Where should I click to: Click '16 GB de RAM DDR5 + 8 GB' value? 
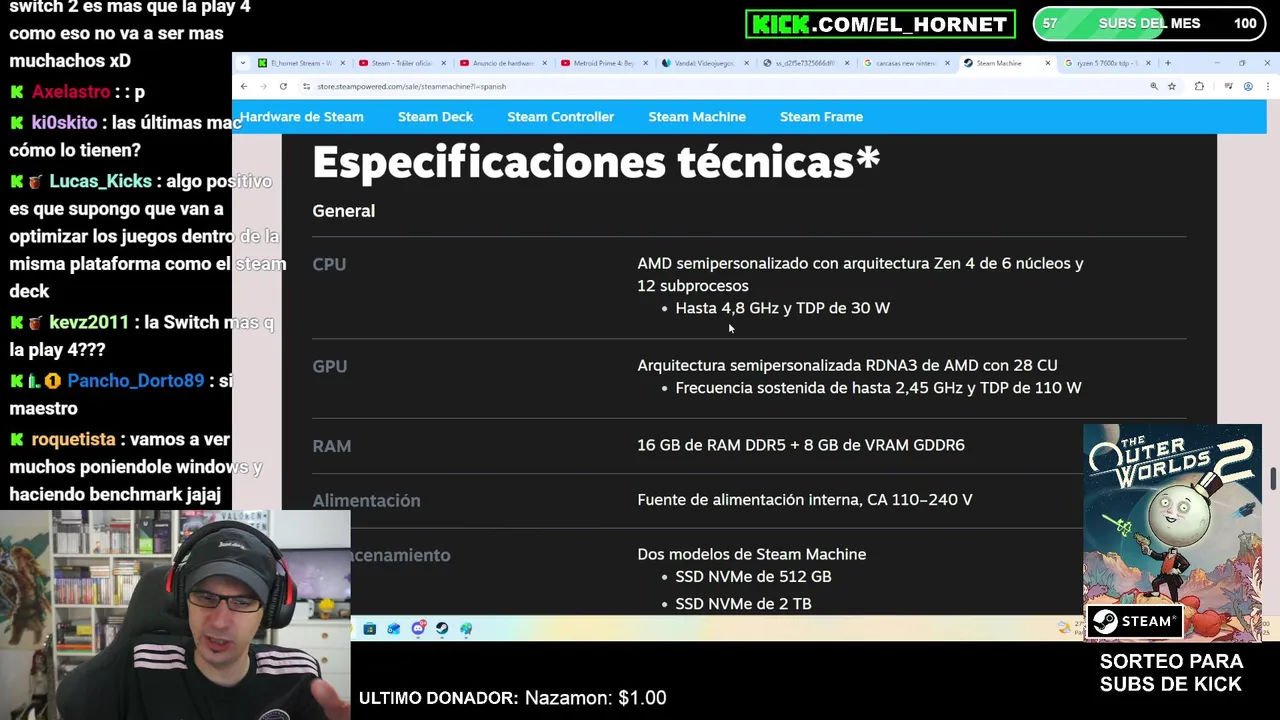coord(800,445)
